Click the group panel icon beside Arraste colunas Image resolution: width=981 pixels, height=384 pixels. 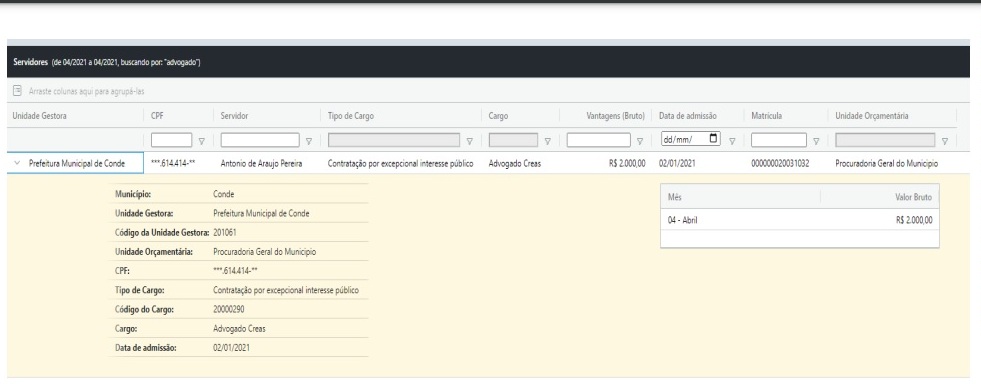18,91
